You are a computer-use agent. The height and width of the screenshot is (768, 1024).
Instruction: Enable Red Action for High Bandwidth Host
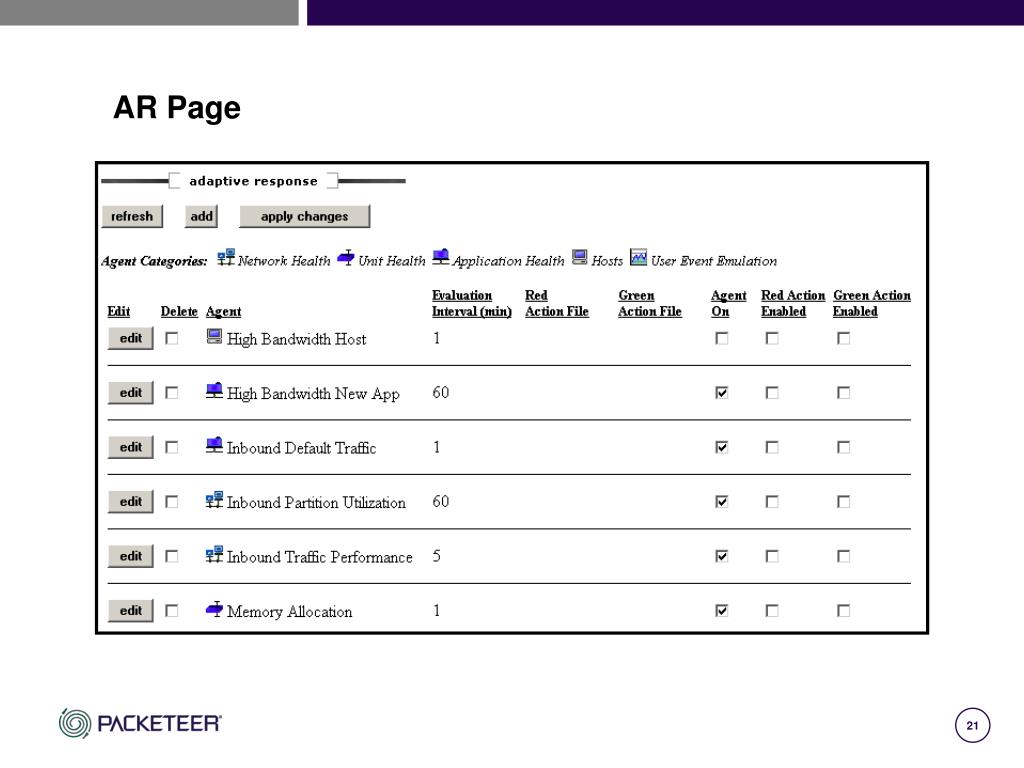[x=772, y=338]
